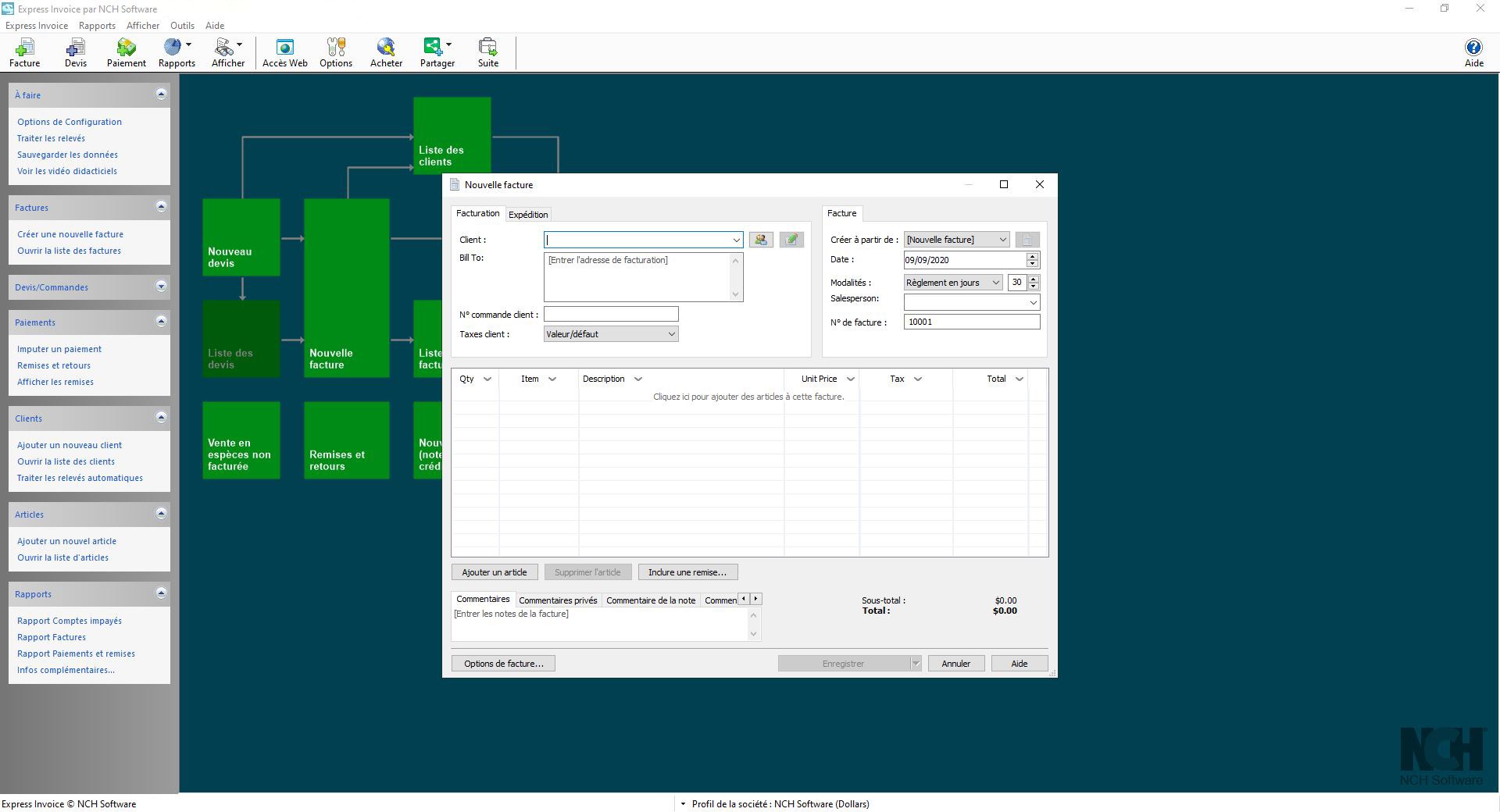
Task: Click Ajouter un article button
Action: pos(495,572)
